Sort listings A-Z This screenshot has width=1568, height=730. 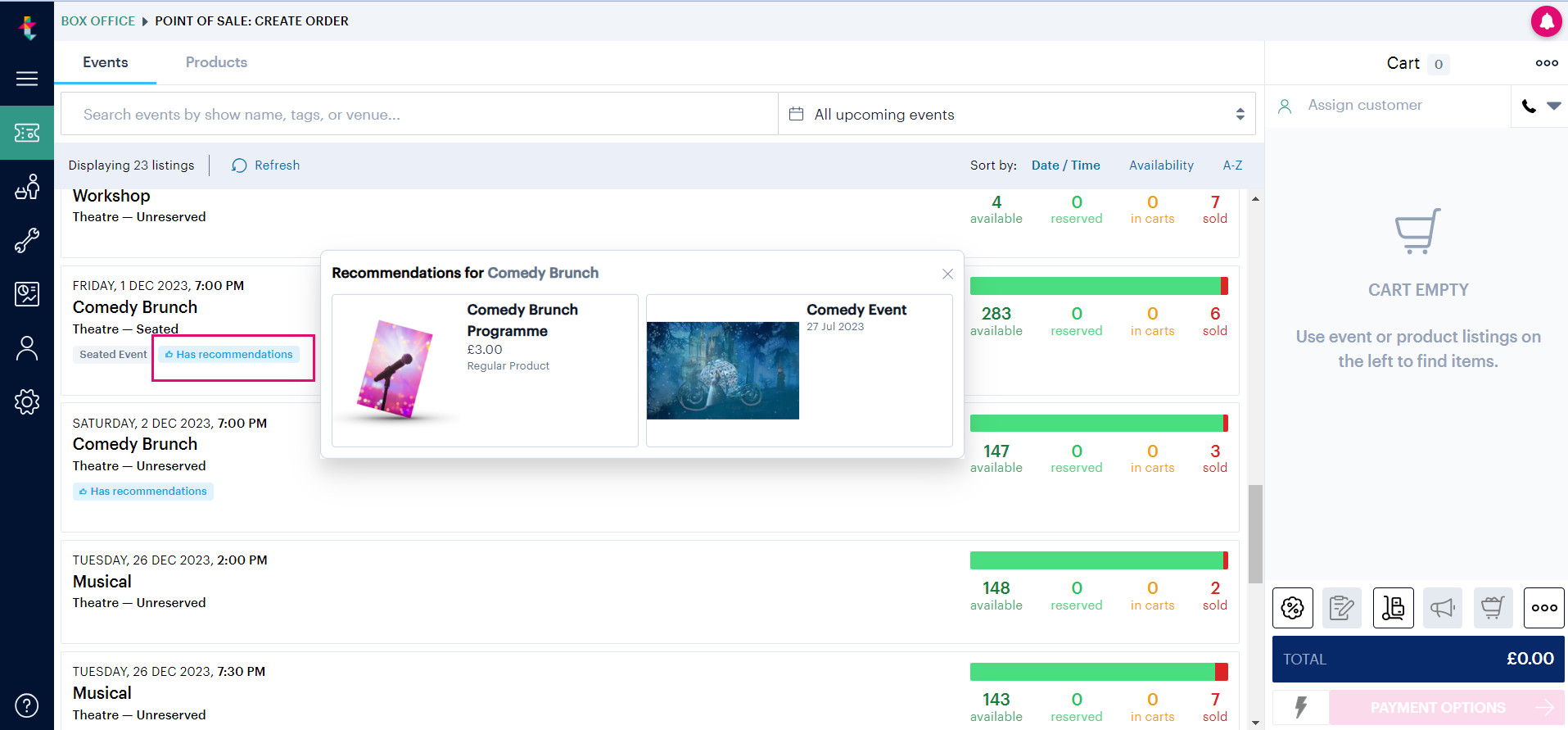[1232, 165]
